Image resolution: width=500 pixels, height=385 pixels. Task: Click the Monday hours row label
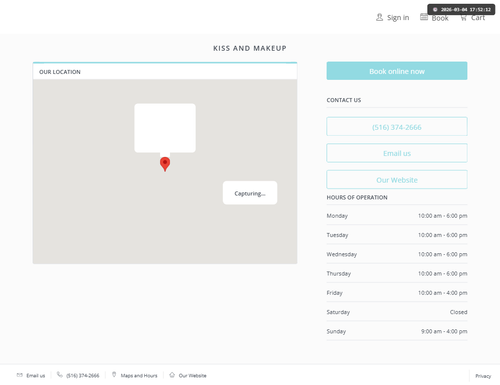[337, 216]
